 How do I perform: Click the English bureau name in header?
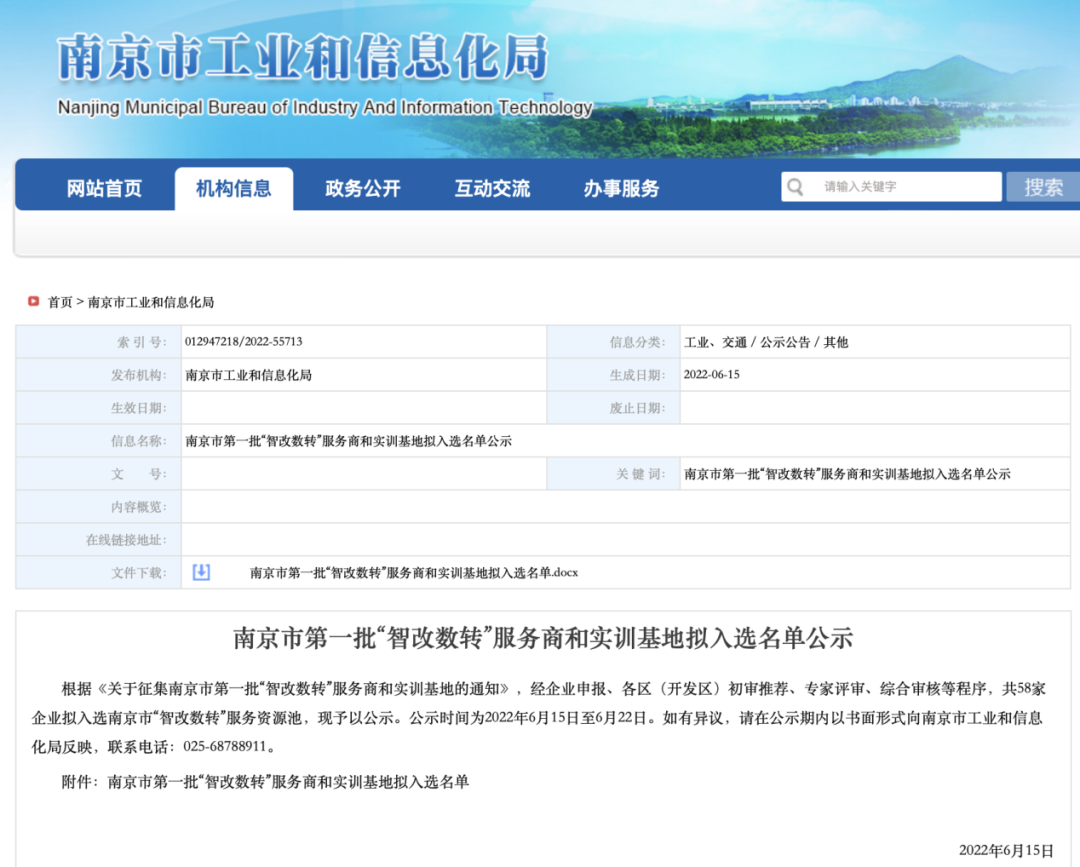click(x=325, y=108)
